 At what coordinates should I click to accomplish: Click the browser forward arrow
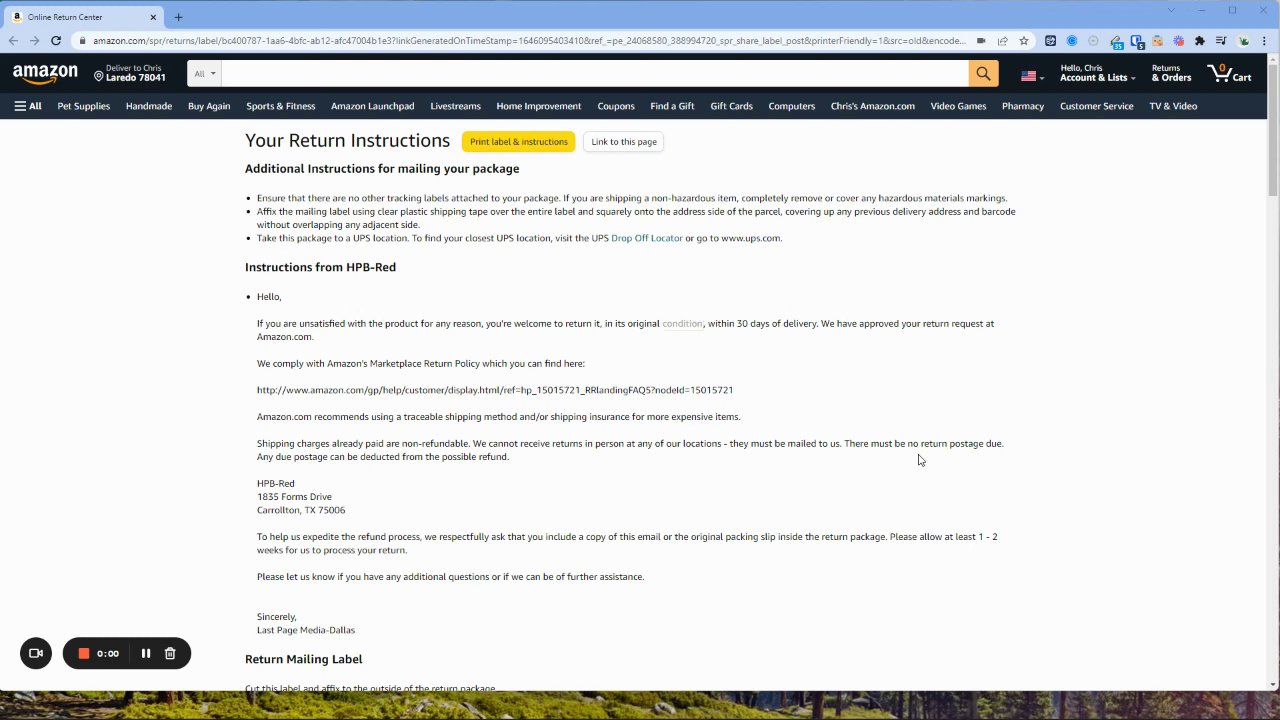click(34, 41)
